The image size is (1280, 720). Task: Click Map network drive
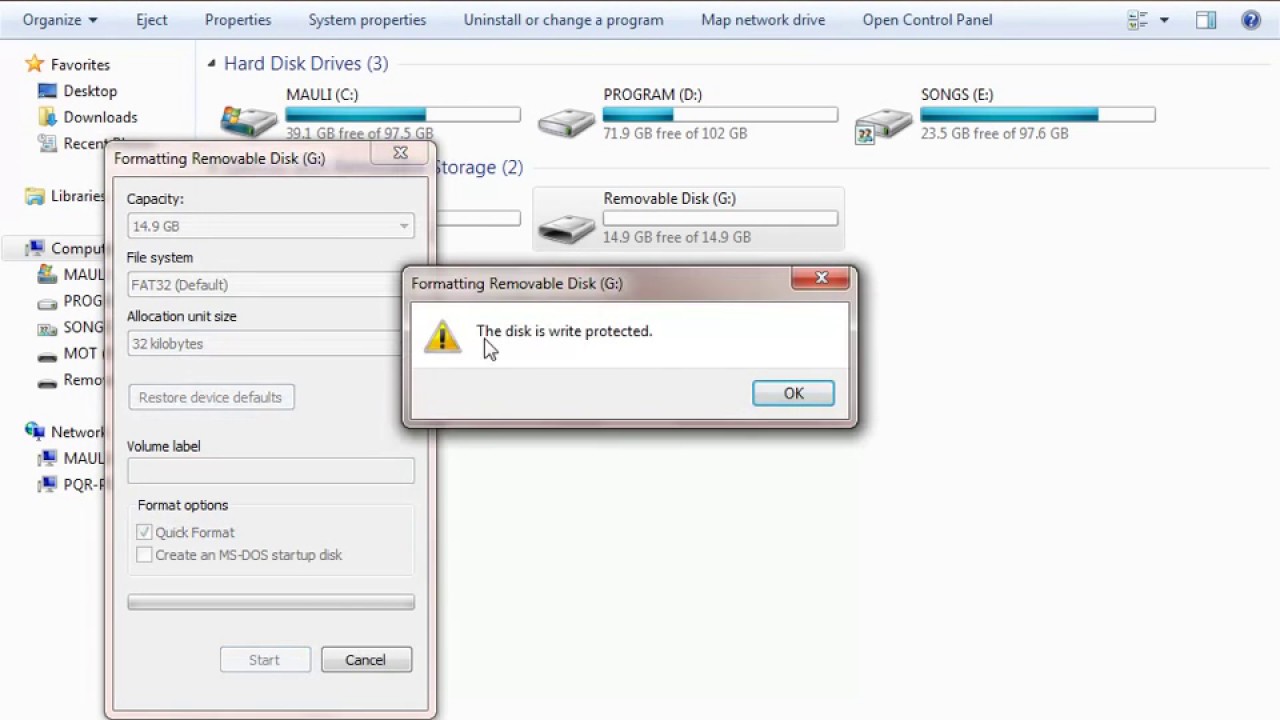(x=763, y=20)
